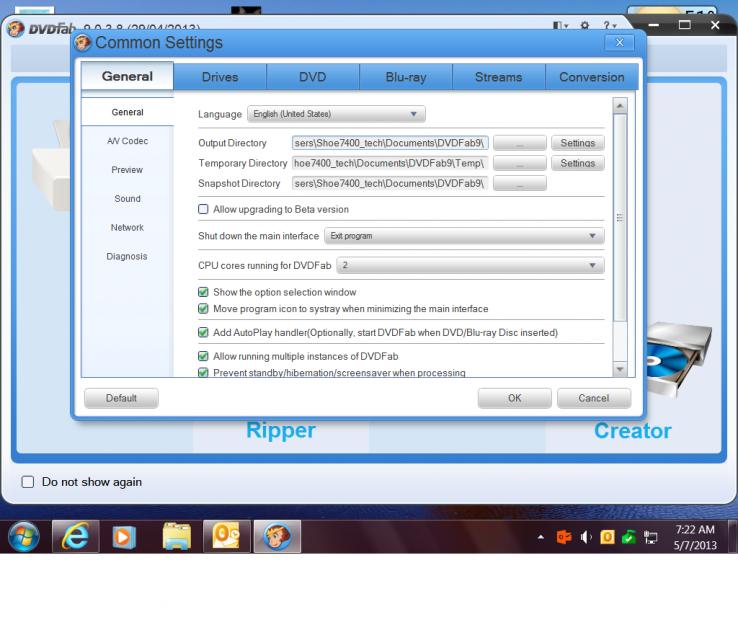738x630 pixels.
Task: Launch Internet Explorer from the taskbar
Action: (x=75, y=536)
